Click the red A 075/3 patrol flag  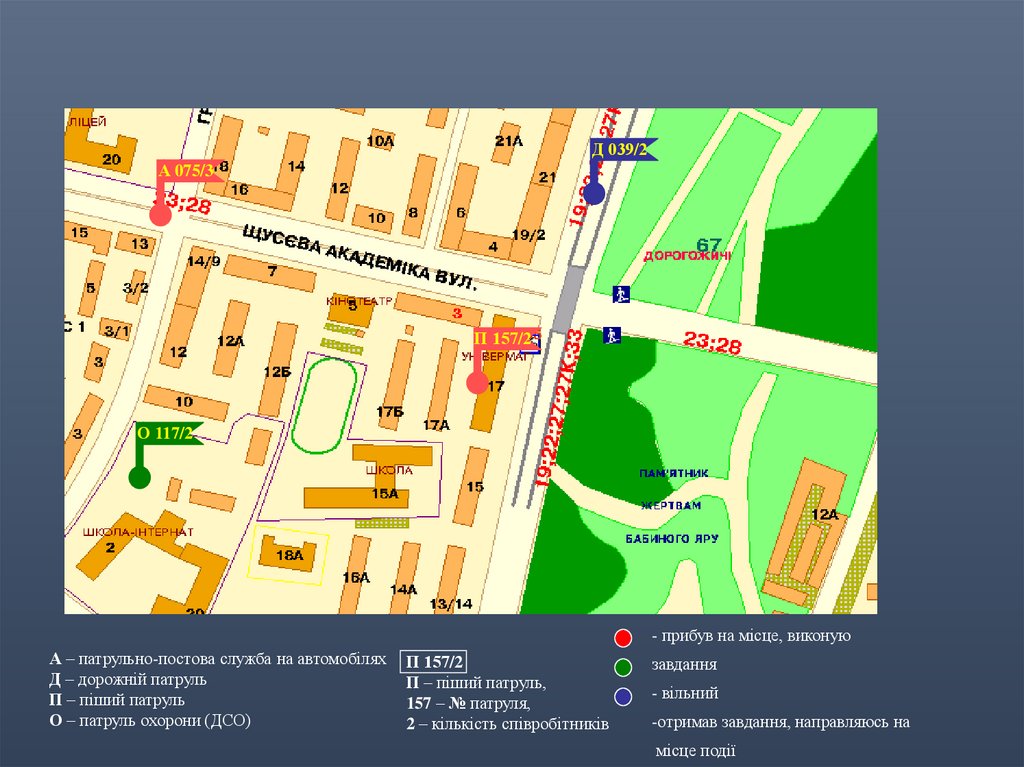click(x=185, y=171)
